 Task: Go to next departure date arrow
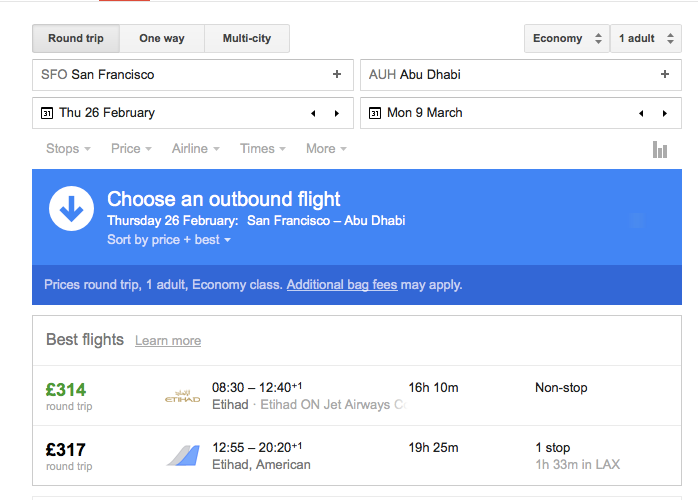(x=337, y=113)
